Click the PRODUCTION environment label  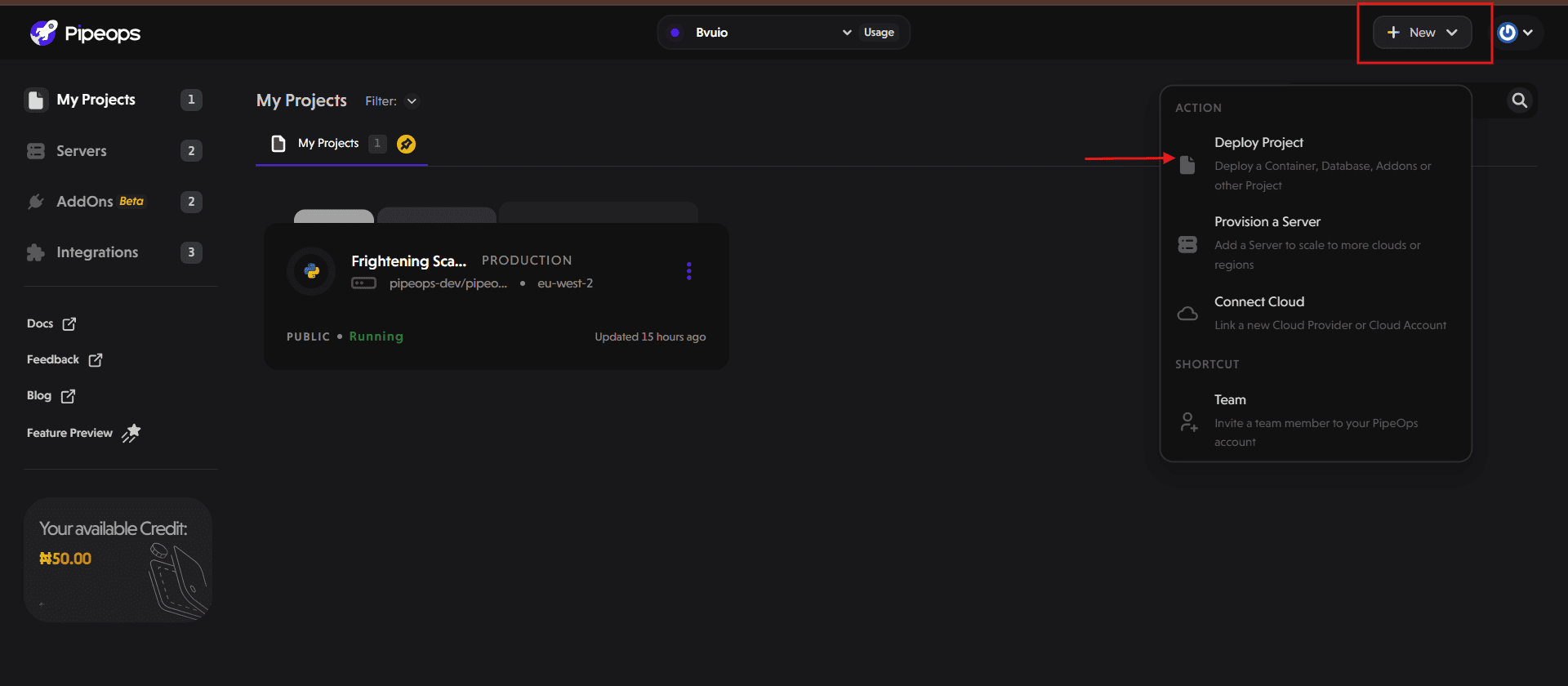coord(527,261)
